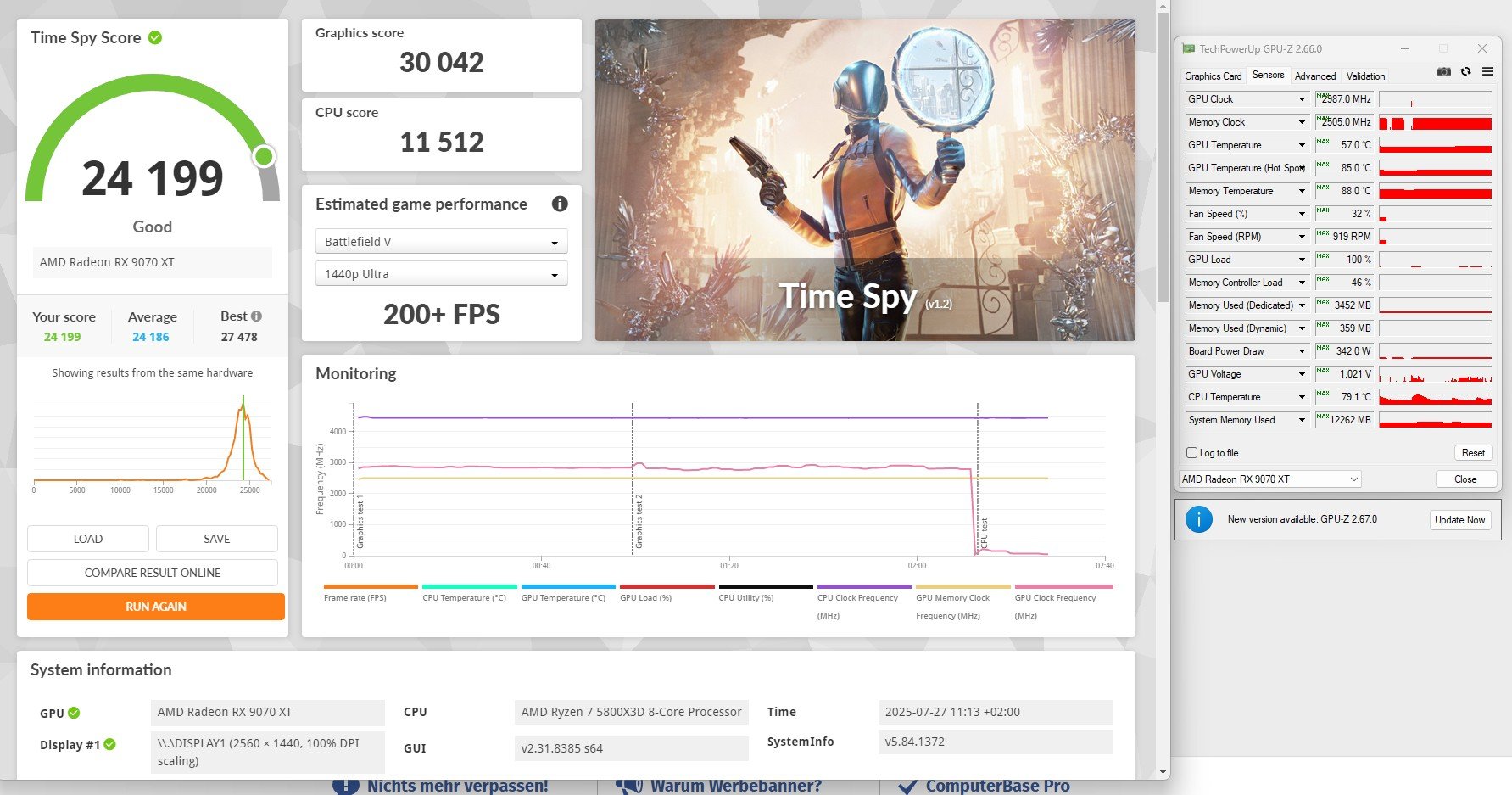The image size is (1512, 795).
Task: Toggle the CPU Clock Frequency legend item
Action: [864, 602]
